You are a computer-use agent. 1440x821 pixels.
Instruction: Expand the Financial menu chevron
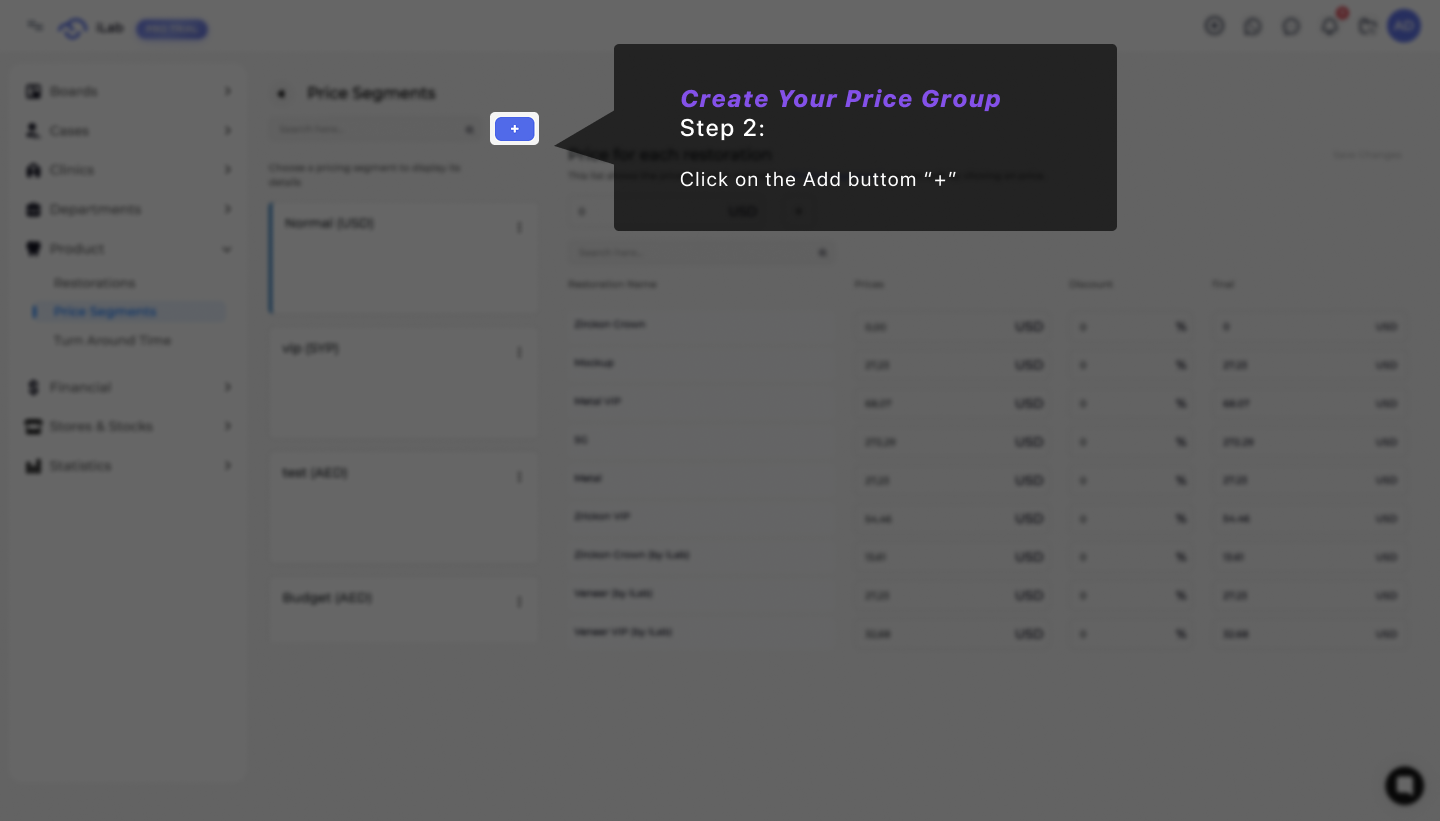[x=228, y=387]
